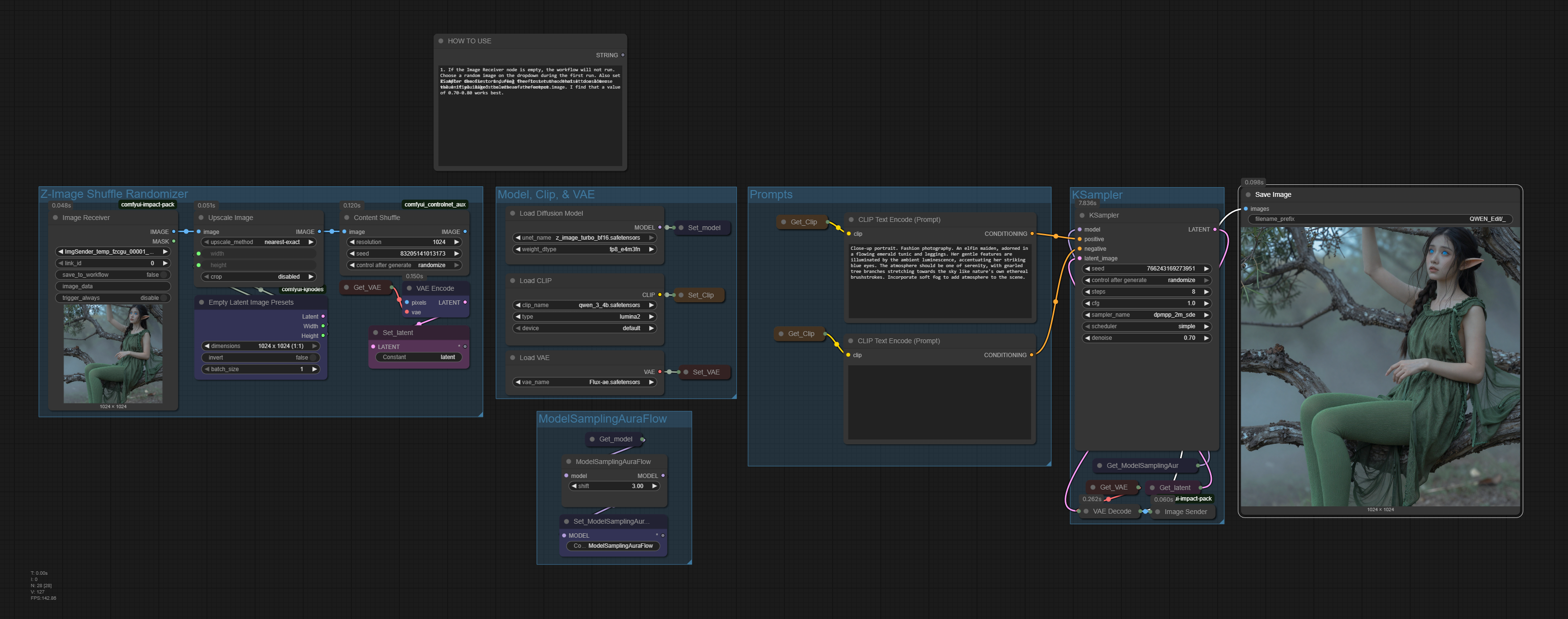This screenshot has width=1568, height=619.
Task: Click the KSampler LATENT output port
Action: [x=1215, y=230]
